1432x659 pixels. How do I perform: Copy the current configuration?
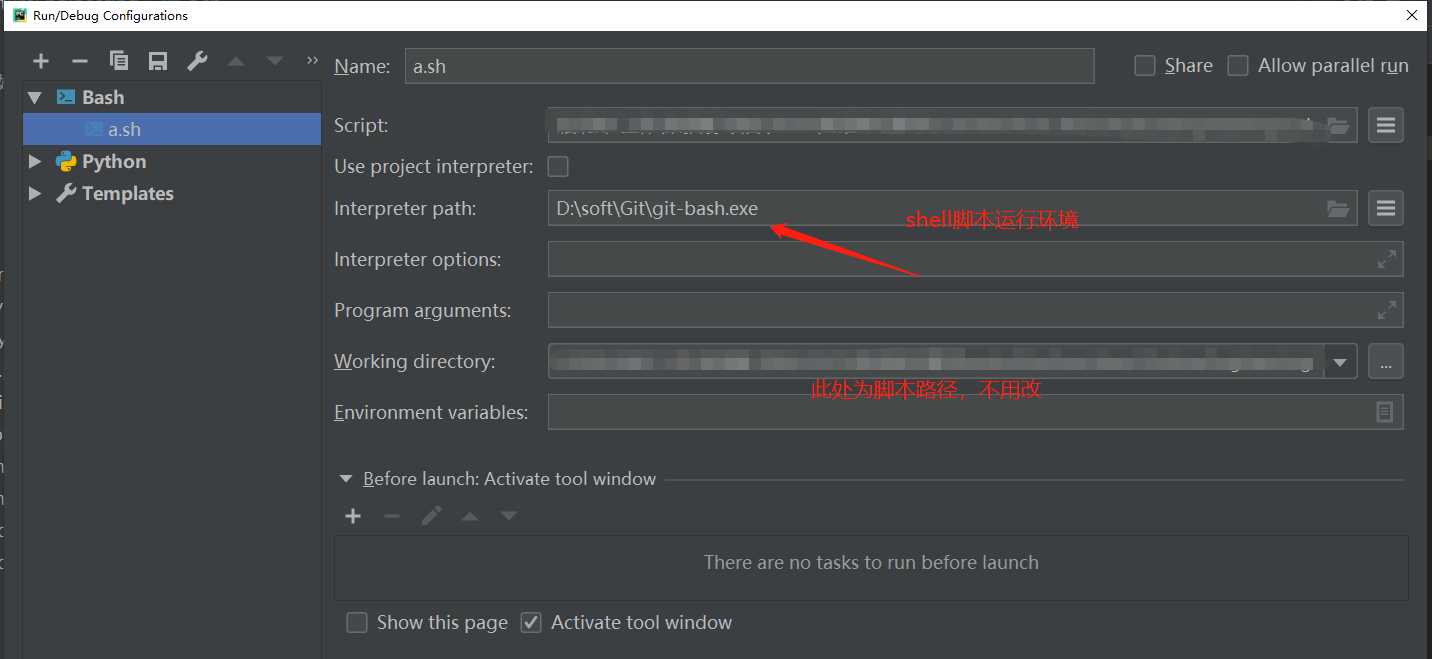tap(119, 60)
